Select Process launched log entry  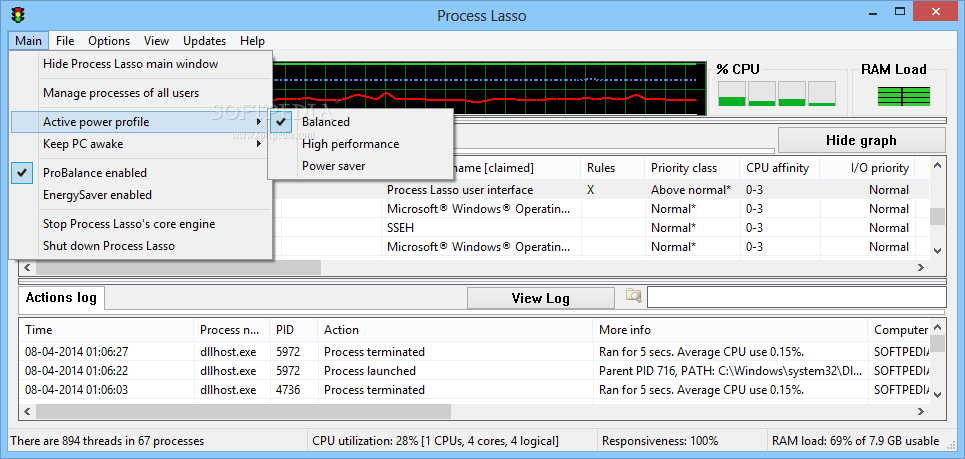click(x=474, y=371)
